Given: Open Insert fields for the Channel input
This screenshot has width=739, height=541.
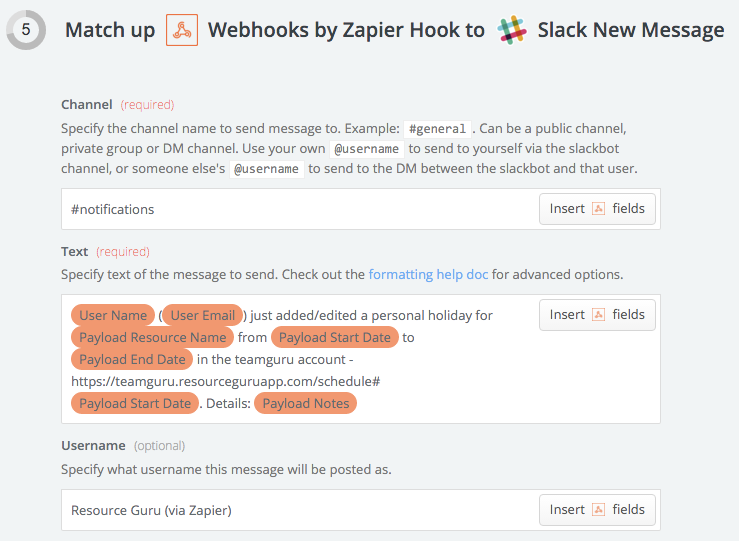Looking at the screenshot, I should coord(597,209).
